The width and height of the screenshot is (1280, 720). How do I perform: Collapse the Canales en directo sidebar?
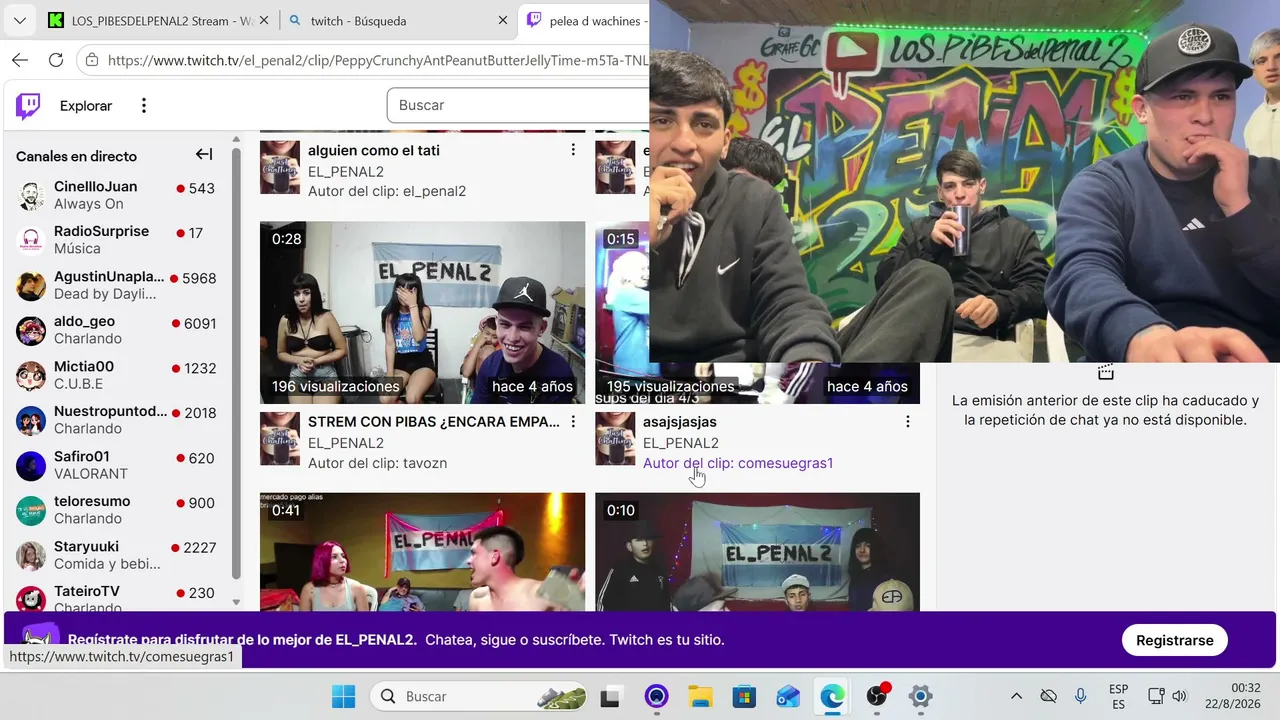pos(204,154)
